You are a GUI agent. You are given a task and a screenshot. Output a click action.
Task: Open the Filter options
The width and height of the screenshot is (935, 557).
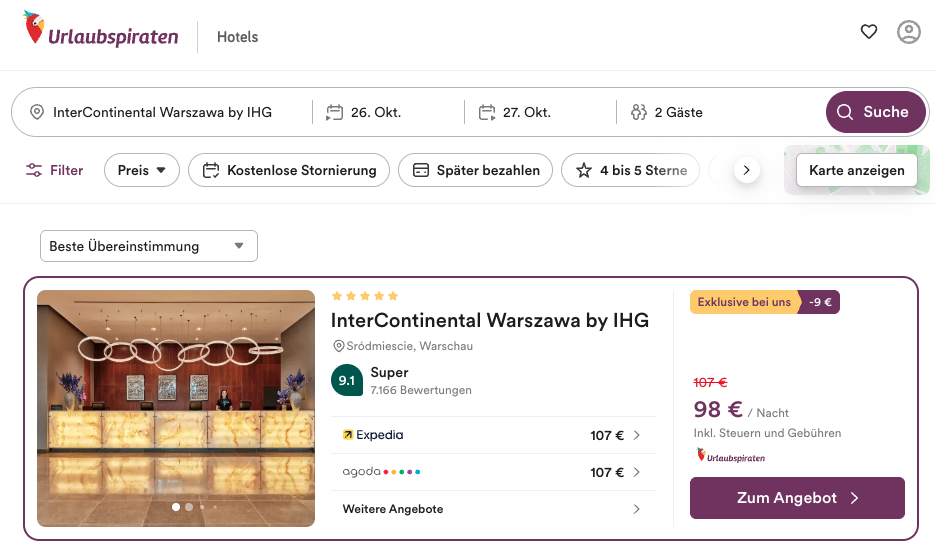54,170
